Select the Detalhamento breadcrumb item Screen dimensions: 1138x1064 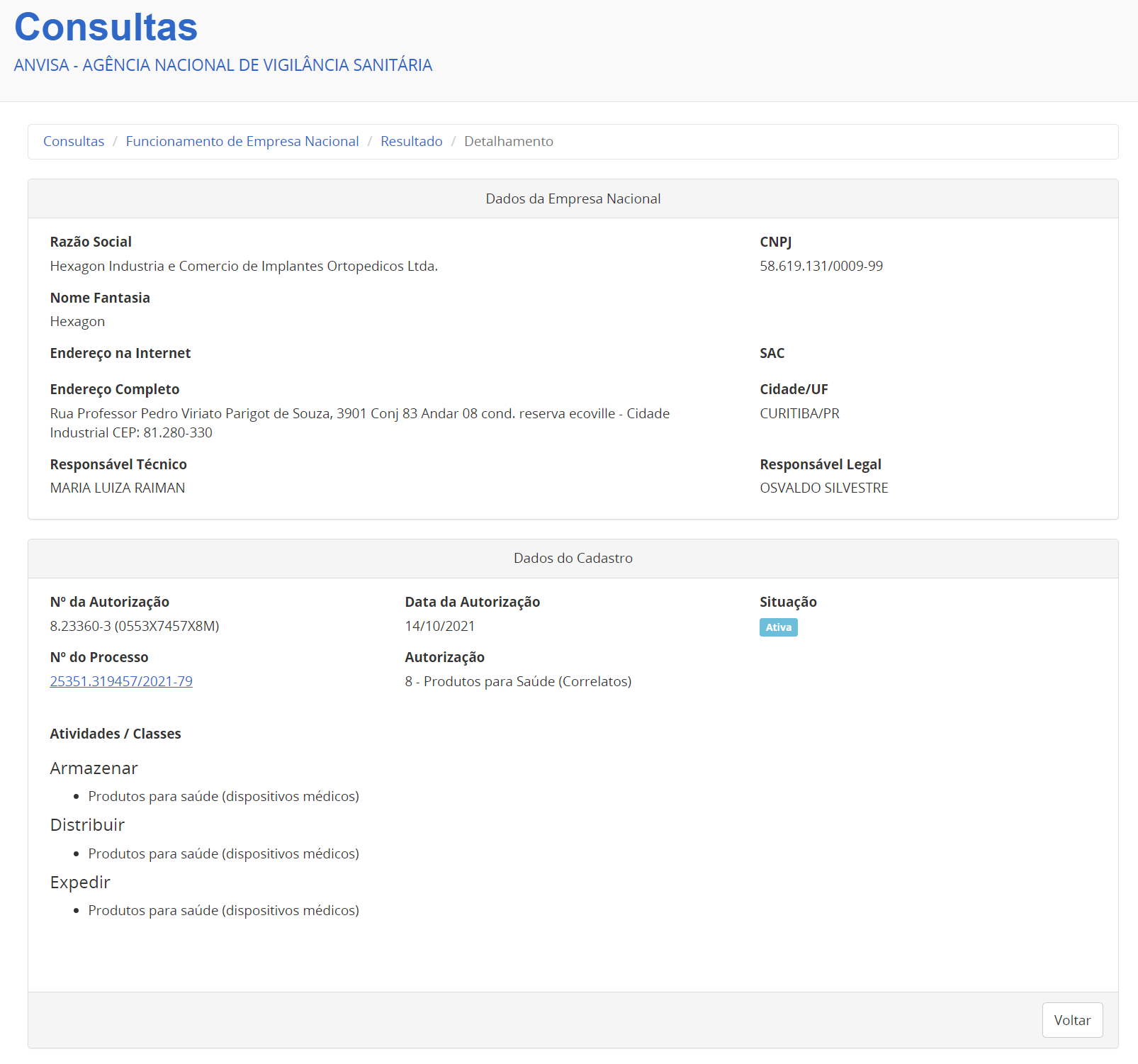click(x=509, y=141)
